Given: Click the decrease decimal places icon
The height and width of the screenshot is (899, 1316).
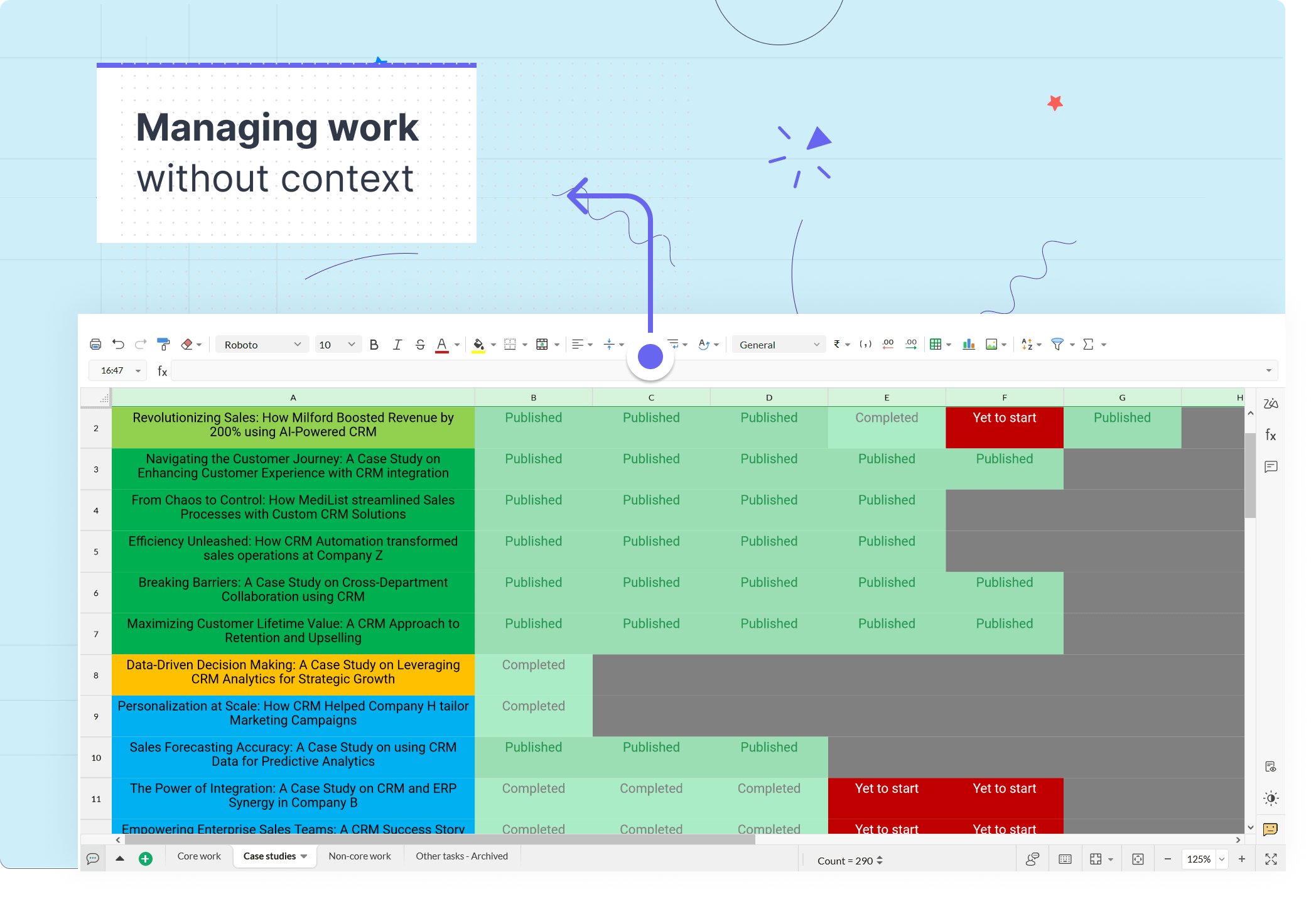Looking at the screenshot, I should tap(888, 344).
